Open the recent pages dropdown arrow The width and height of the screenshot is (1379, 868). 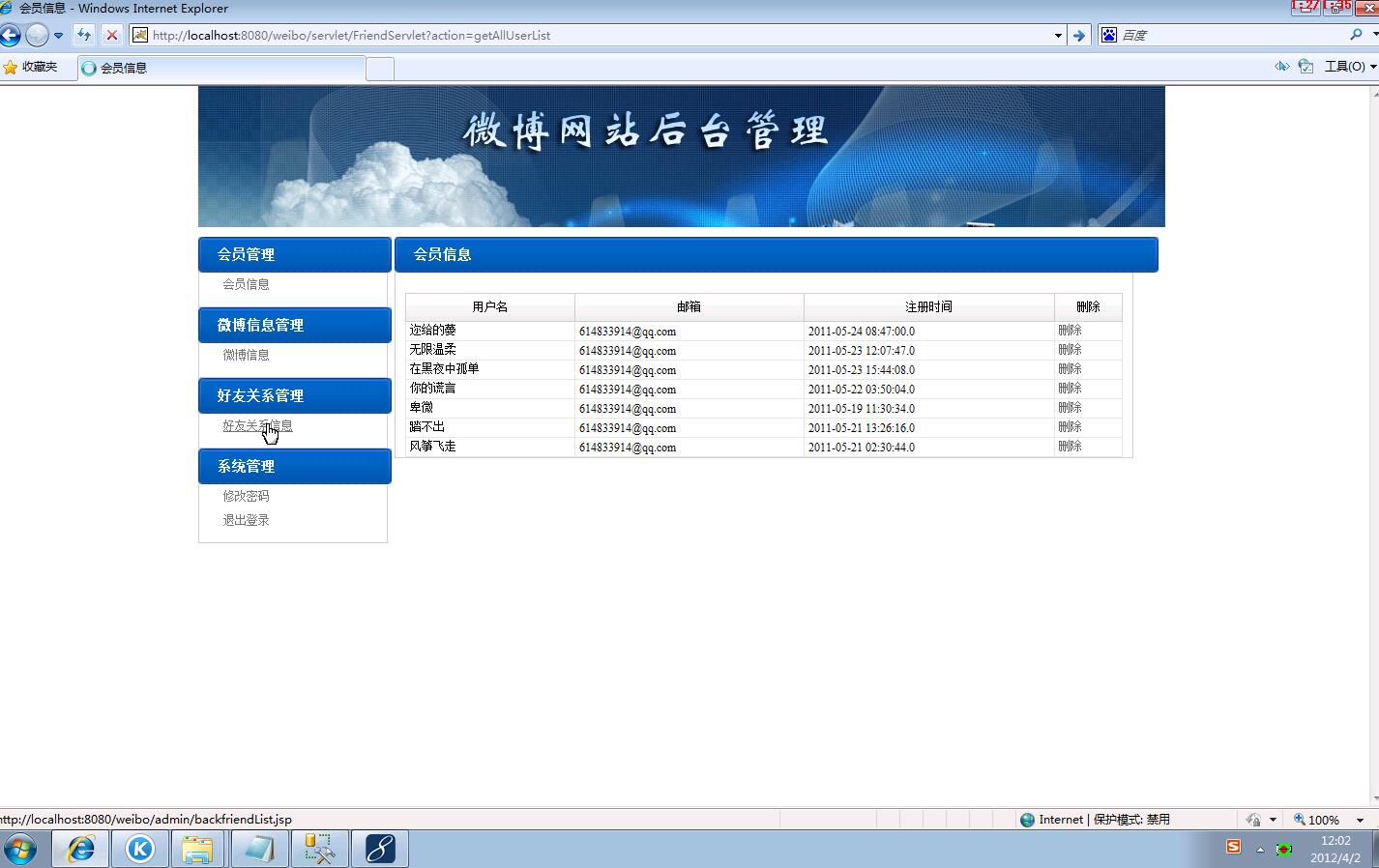(x=58, y=35)
